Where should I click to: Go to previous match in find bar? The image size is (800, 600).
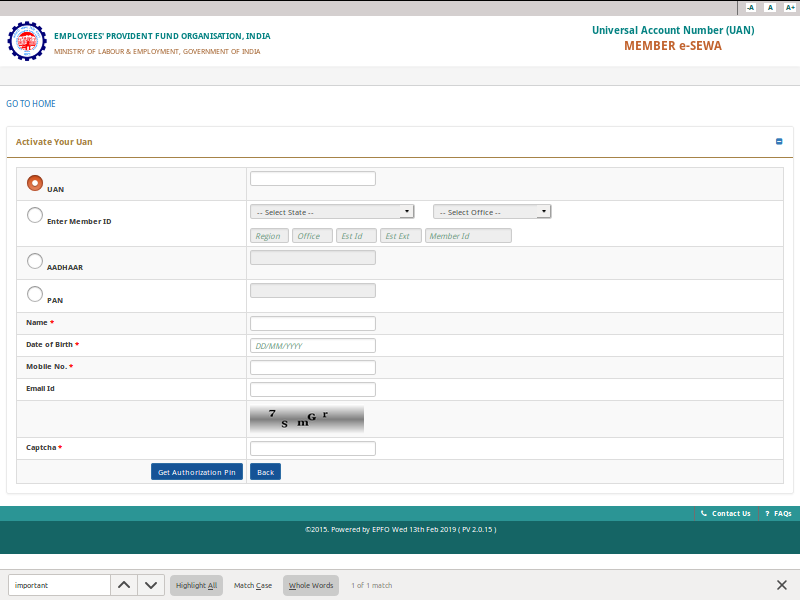(x=123, y=584)
